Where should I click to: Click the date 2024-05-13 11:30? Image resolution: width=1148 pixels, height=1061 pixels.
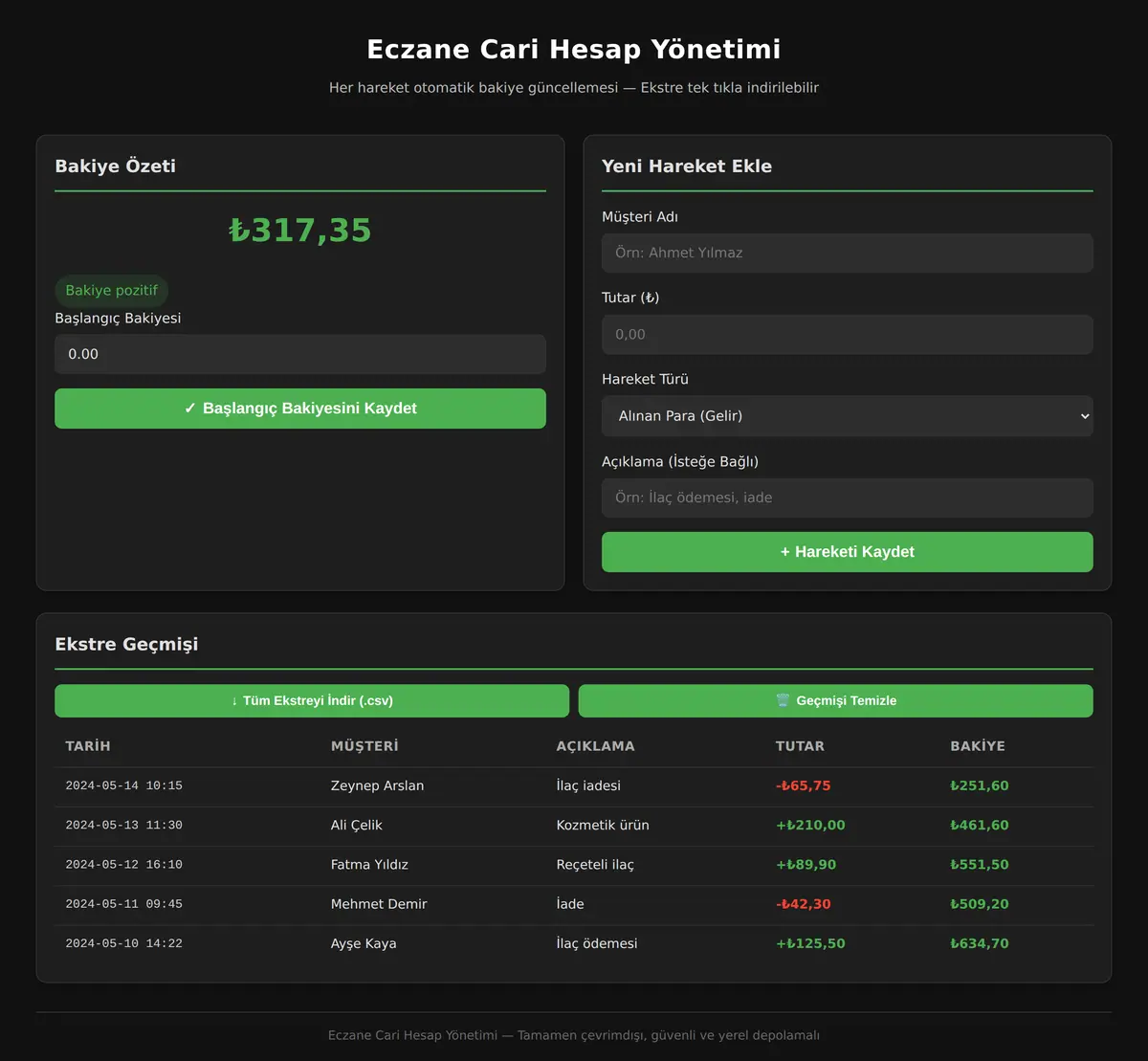tap(124, 825)
